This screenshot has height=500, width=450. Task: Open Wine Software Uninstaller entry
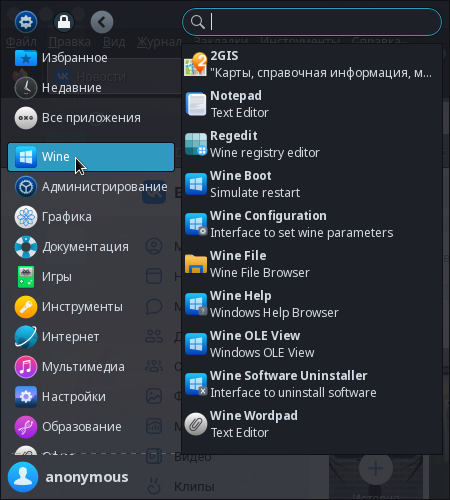coord(312,384)
